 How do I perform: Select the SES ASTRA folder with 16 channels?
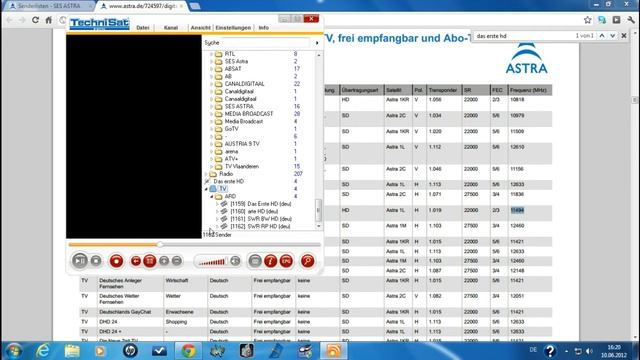coord(239,106)
